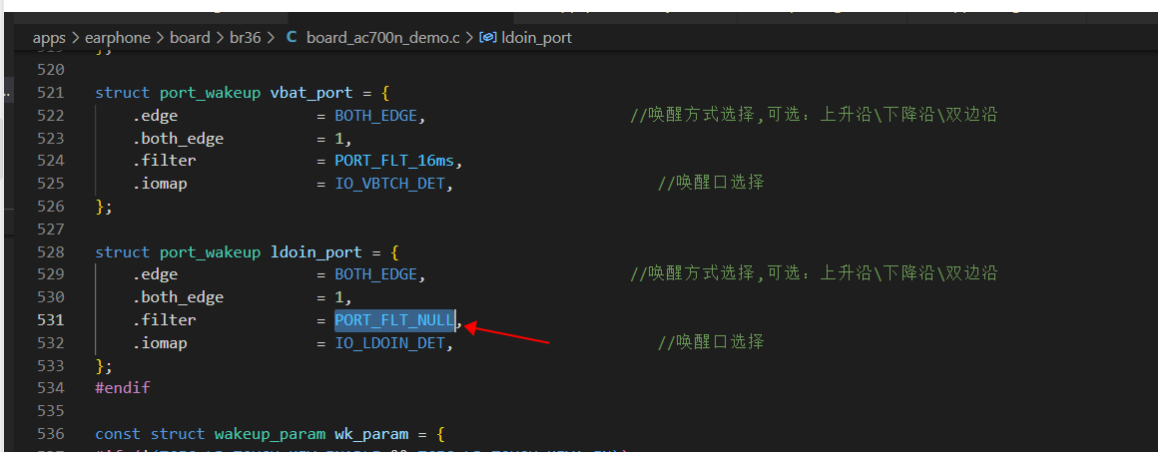The image size is (1158, 452).
Task: Click '.filter' field on line 531
Action: coord(164,320)
